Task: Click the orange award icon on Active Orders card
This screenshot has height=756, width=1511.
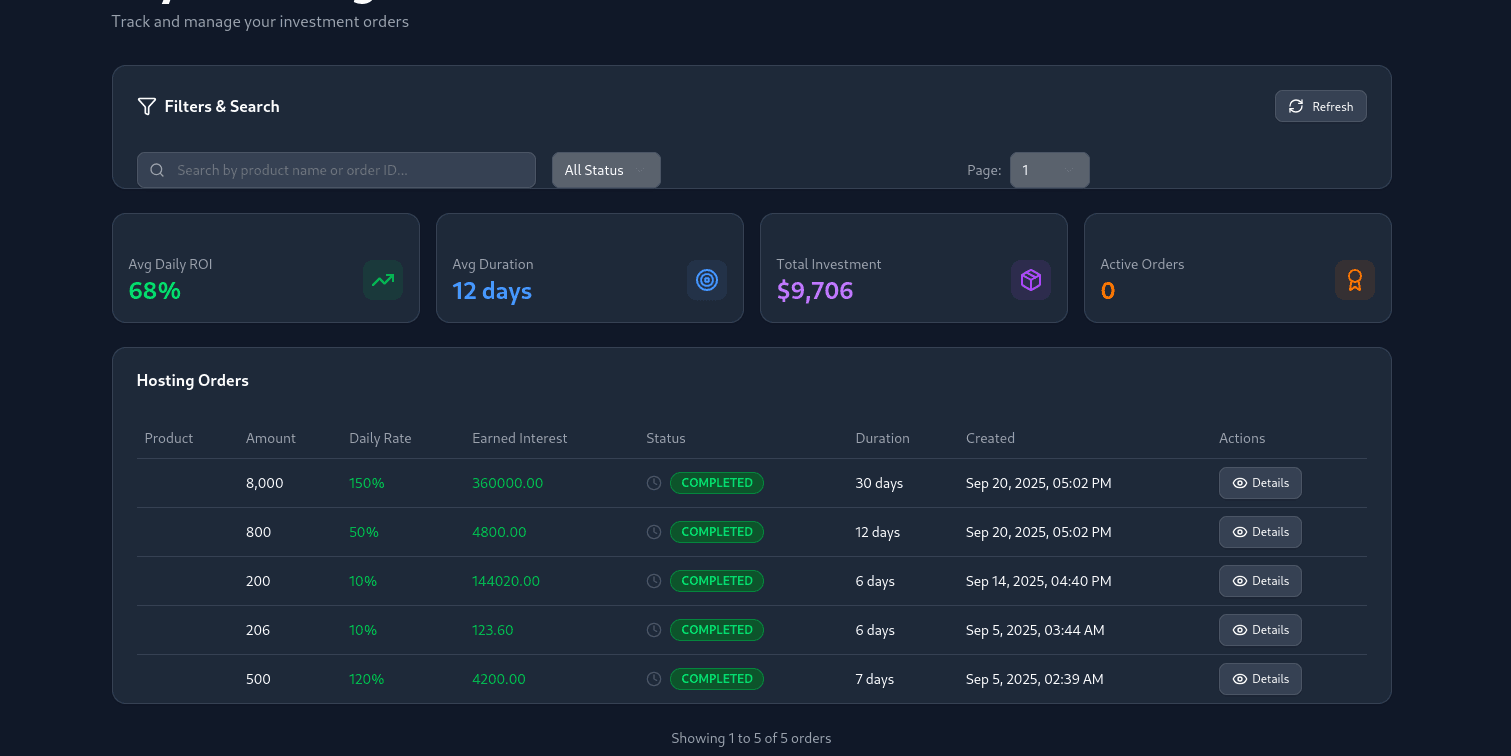Action: (x=1355, y=280)
